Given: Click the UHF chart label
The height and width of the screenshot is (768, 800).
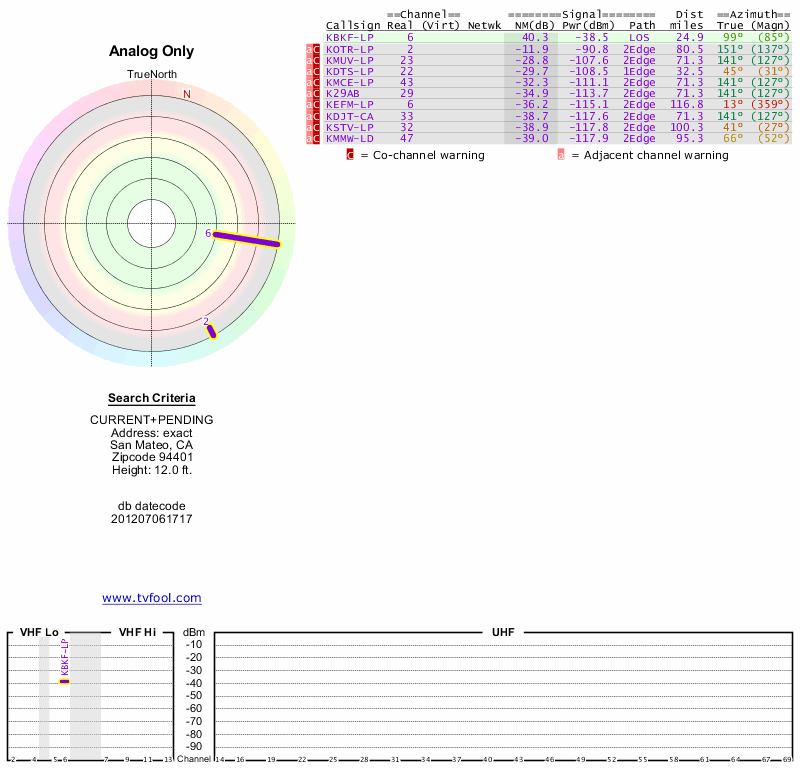Looking at the screenshot, I should [502, 632].
